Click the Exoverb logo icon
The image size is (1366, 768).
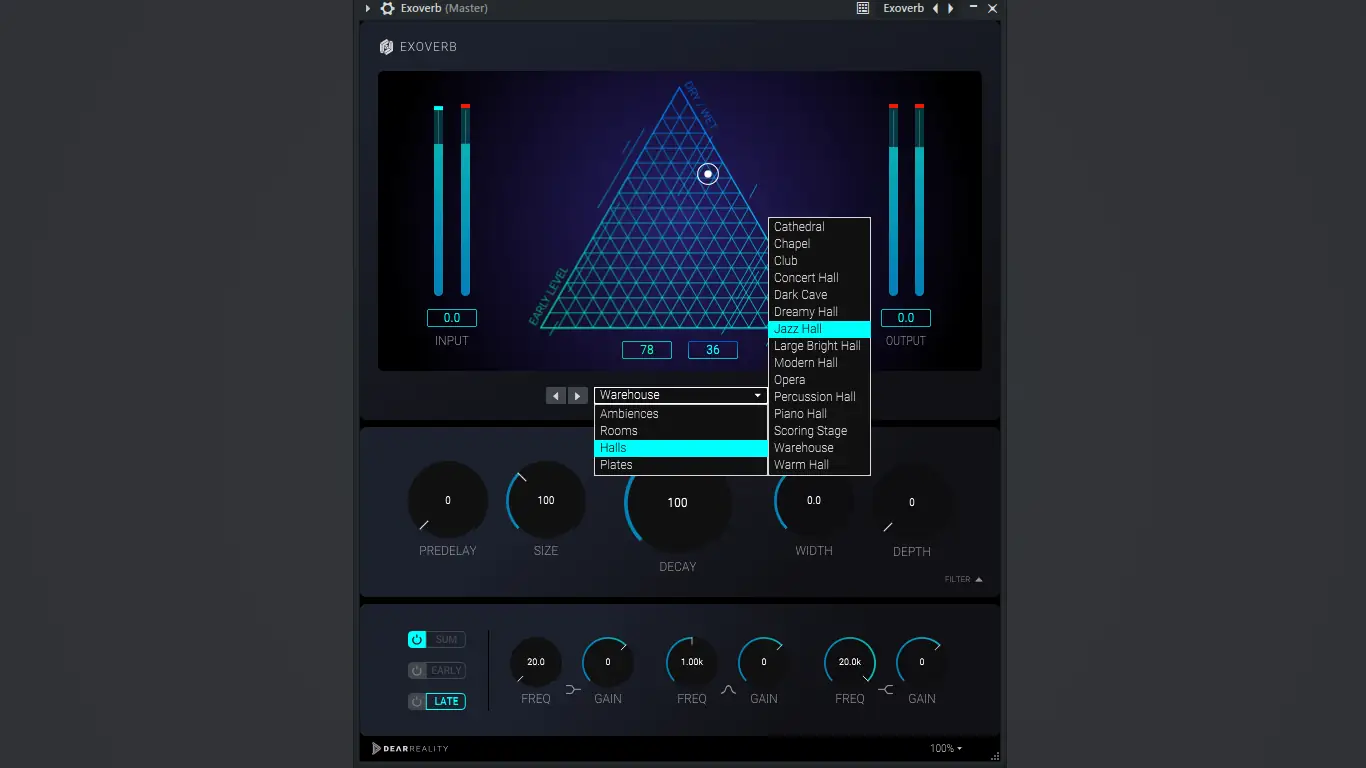pyautogui.click(x=386, y=47)
